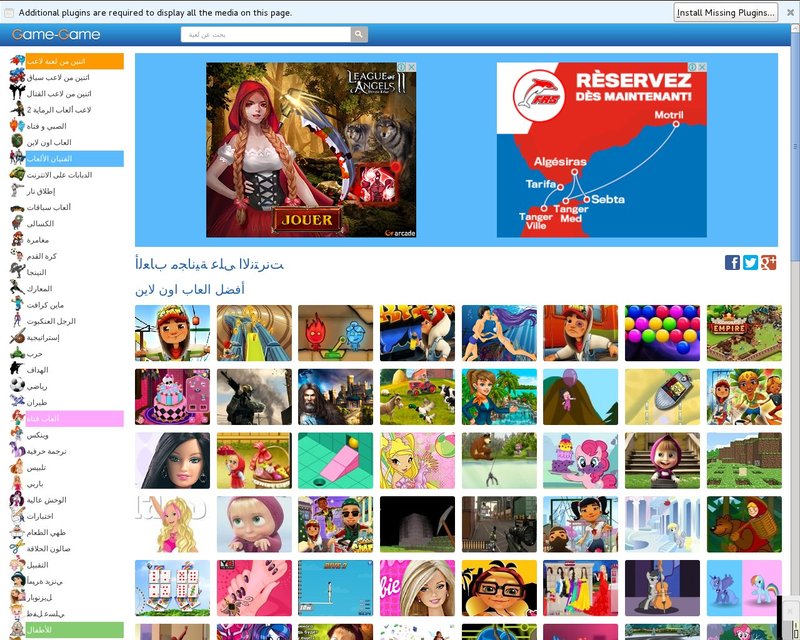Focus the game search input field

(266, 34)
